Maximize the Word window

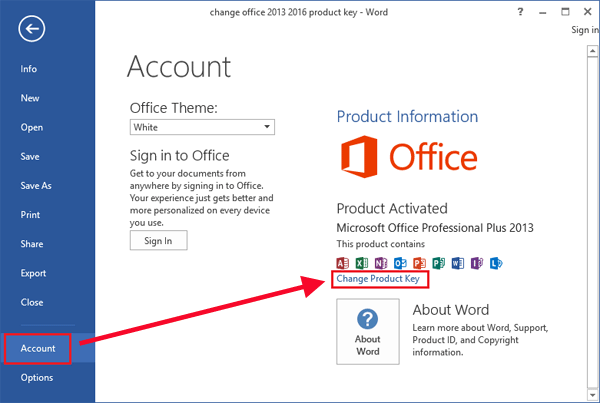pyautogui.click(x=565, y=12)
